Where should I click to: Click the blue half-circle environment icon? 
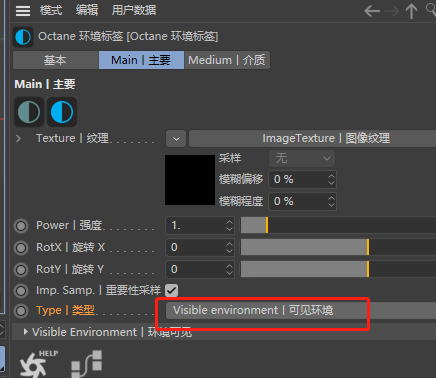point(62,112)
